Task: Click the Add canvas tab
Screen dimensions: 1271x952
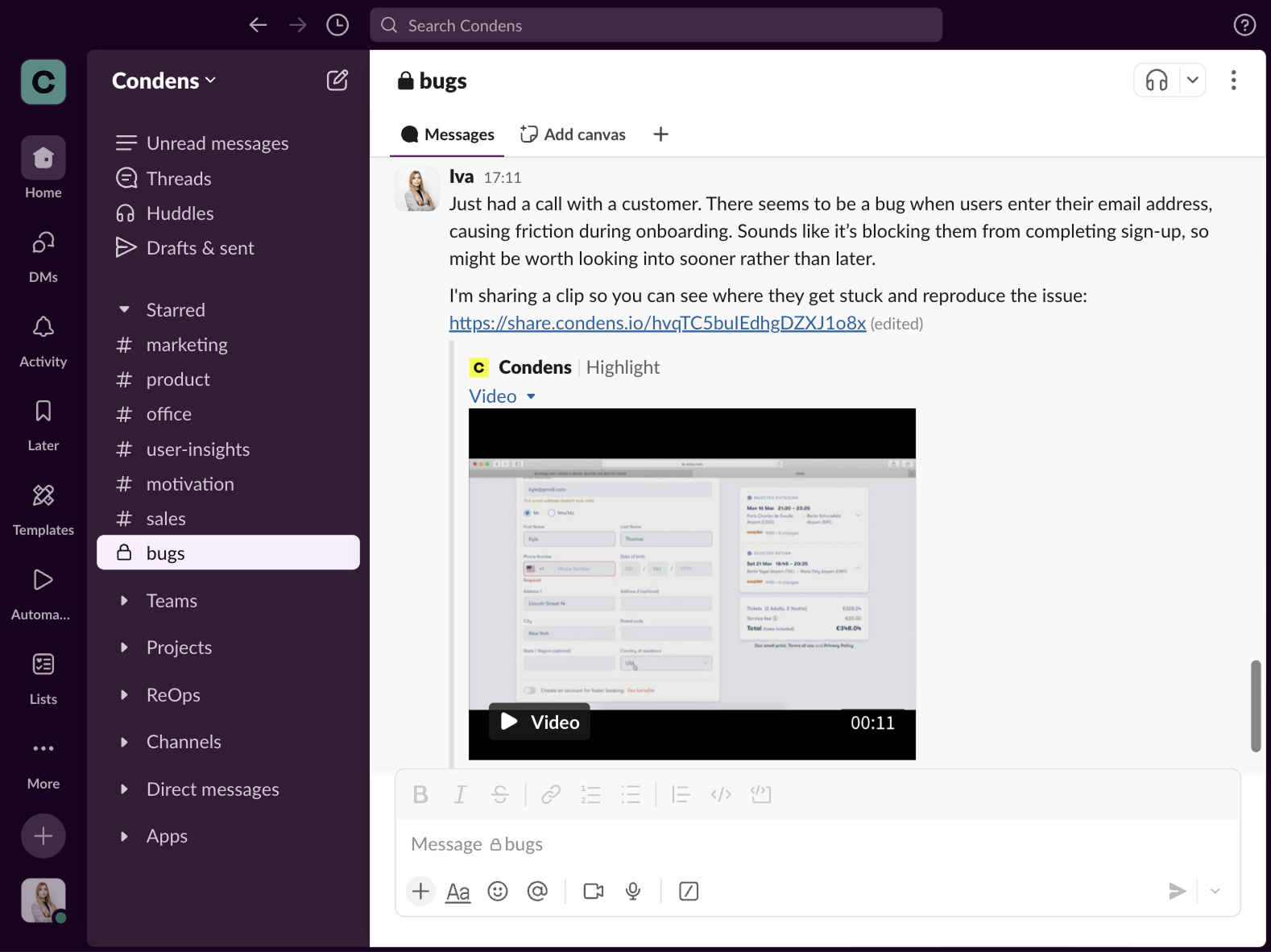Action: pos(573,135)
